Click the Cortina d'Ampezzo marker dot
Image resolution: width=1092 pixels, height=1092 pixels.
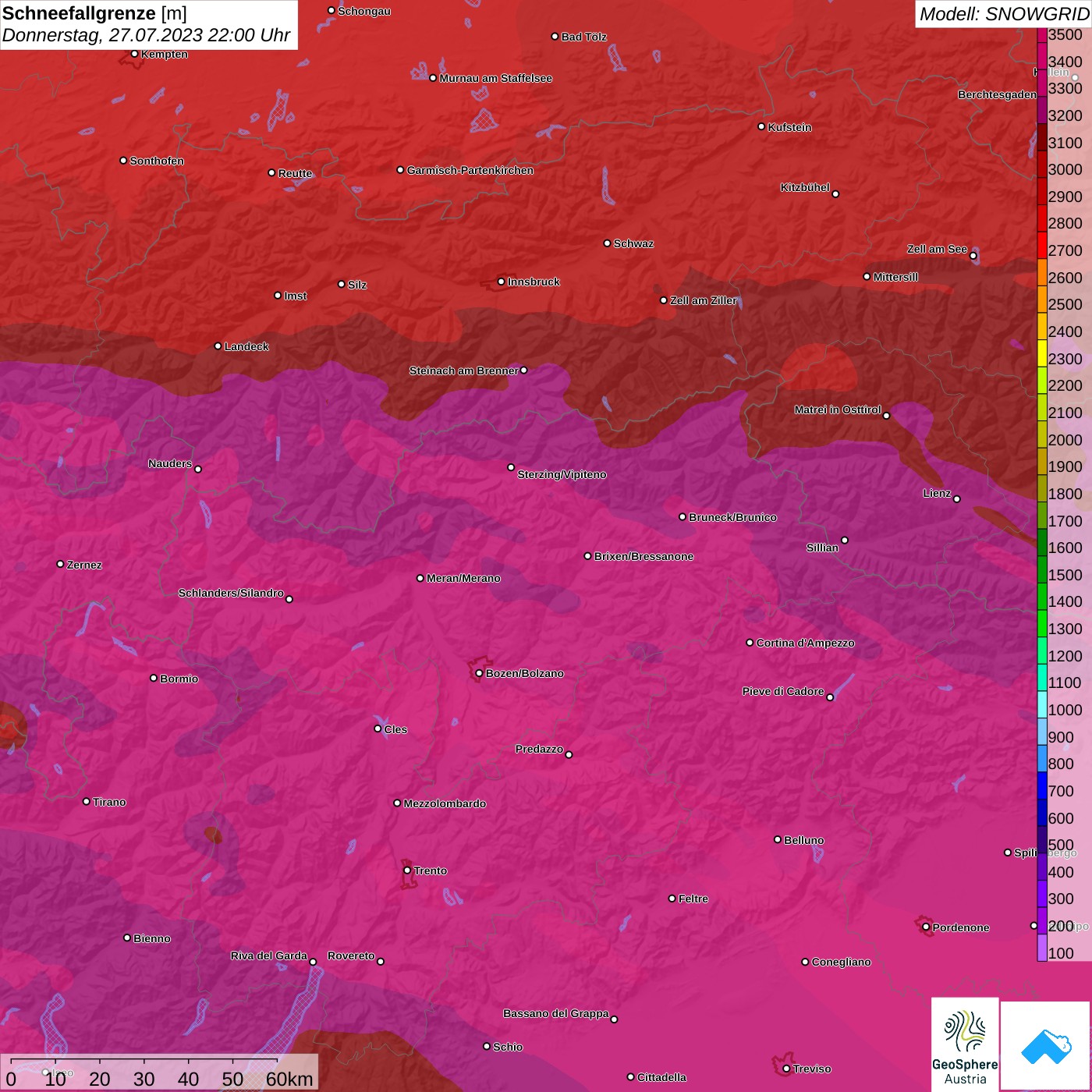(750, 643)
